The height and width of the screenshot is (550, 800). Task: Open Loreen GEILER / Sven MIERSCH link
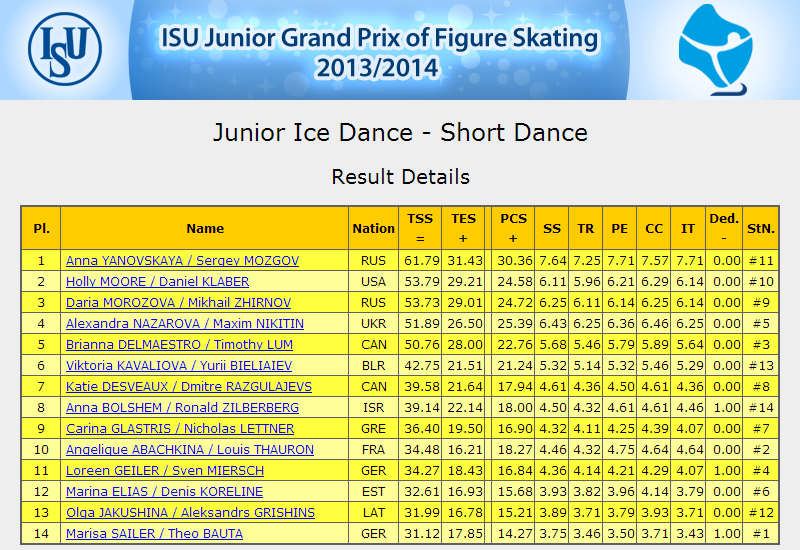pyautogui.click(x=165, y=470)
